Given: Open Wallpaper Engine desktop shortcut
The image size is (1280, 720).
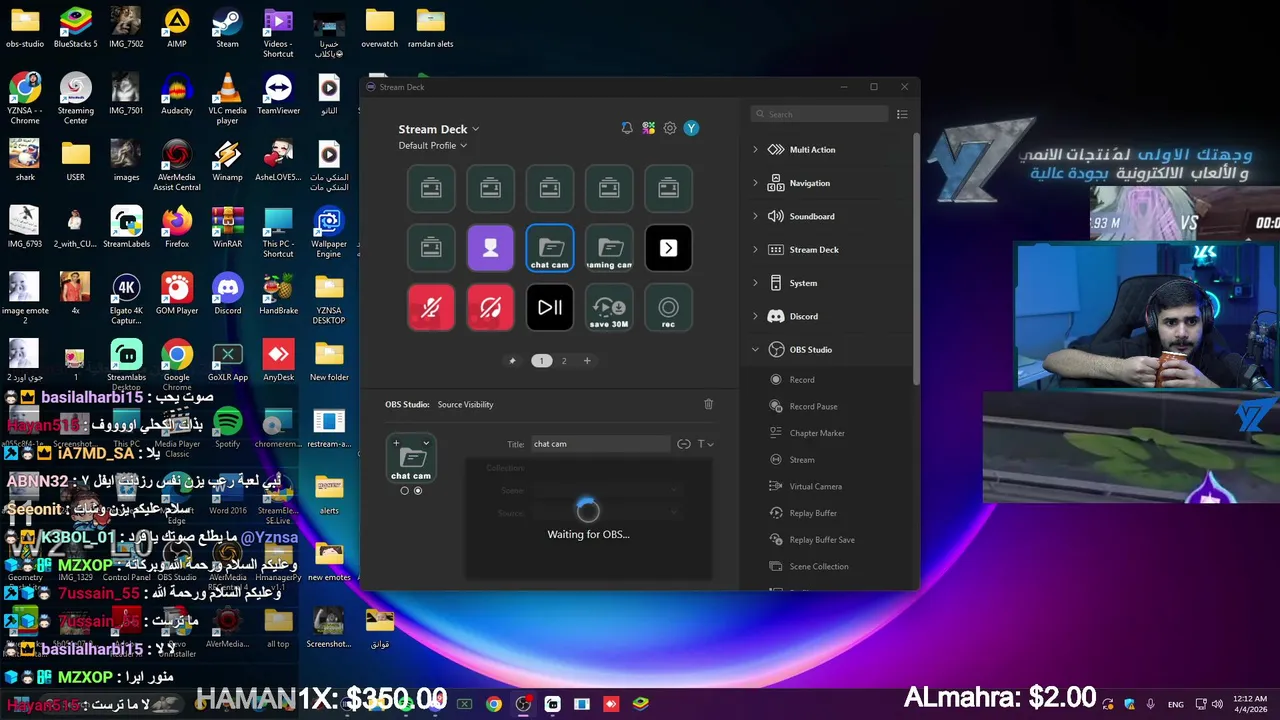Looking at the screenshot, I should [329, 233].
